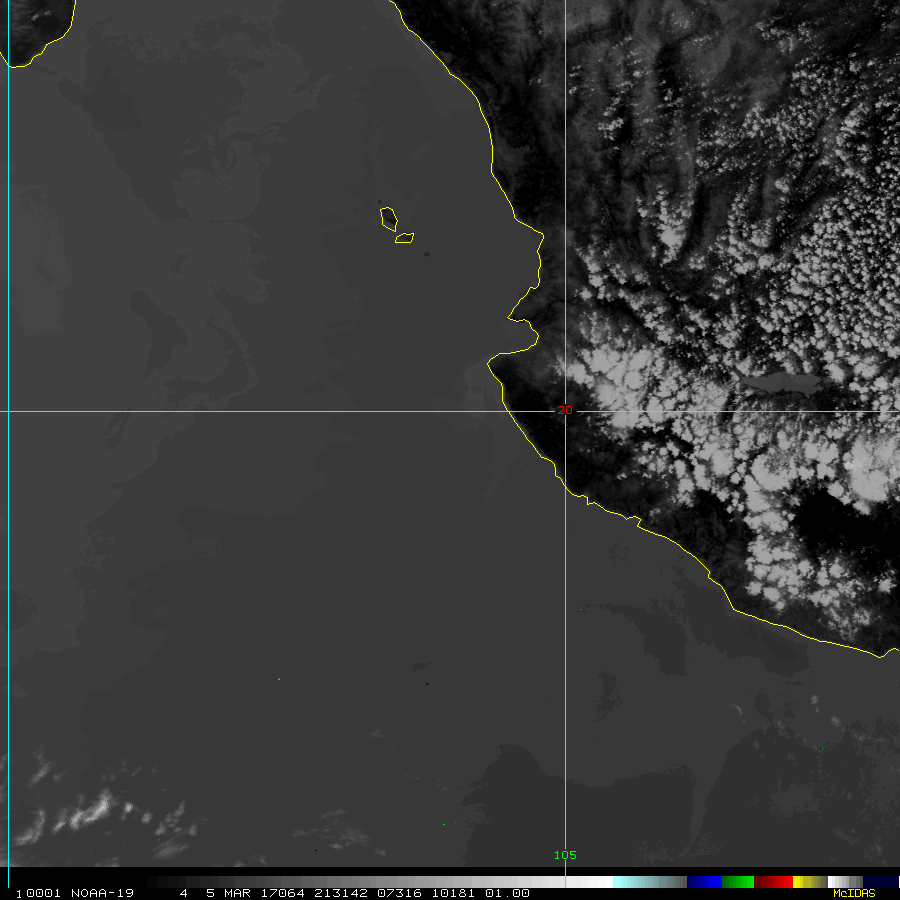Click the larger yellow-outlined island
Viewport: 900px width, 900px height.
(389, 219)
